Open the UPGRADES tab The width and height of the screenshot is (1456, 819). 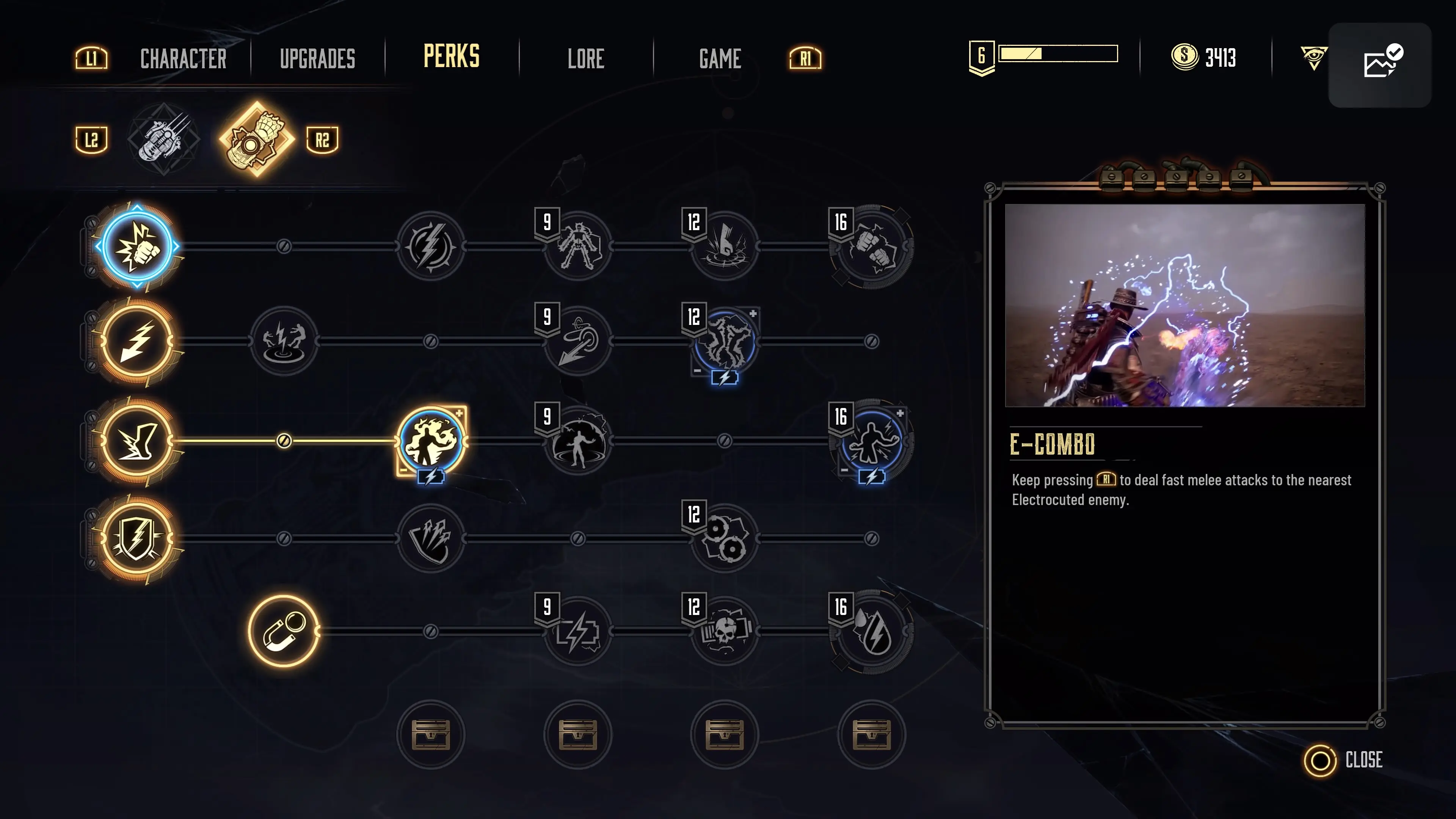[x=318, y=59]
